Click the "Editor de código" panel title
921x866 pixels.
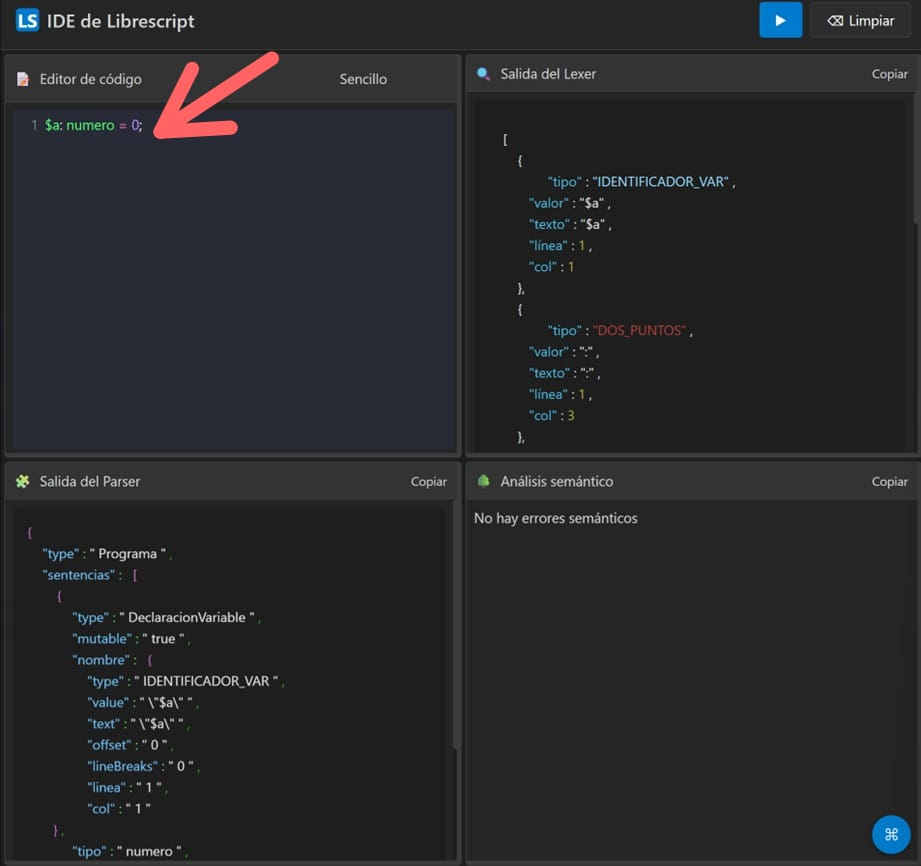[90, 79]
